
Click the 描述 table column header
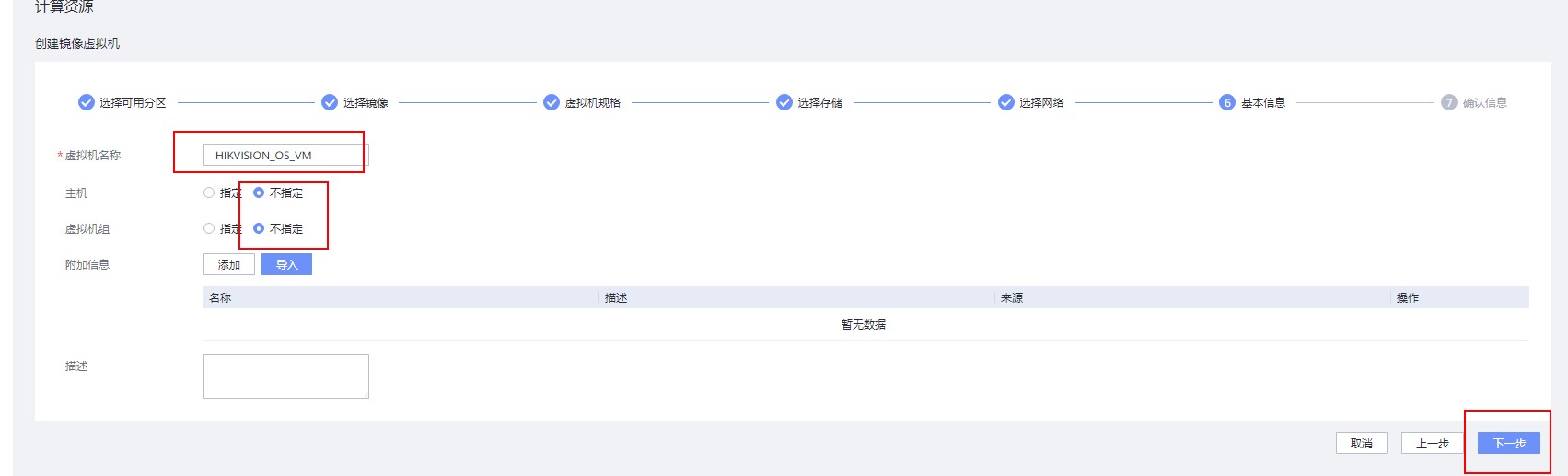tap(797, 297)
